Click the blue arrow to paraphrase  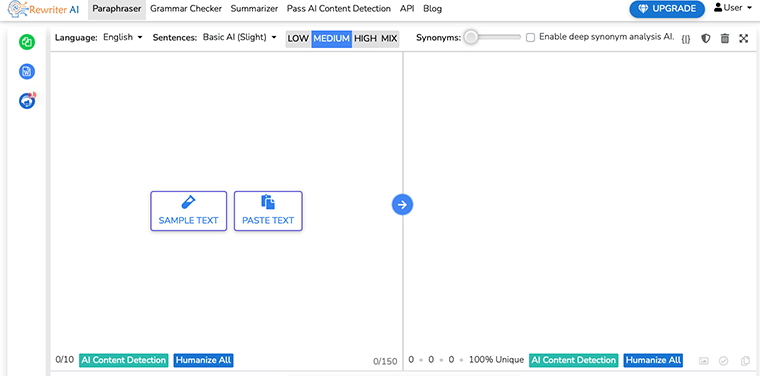[402, 204]
